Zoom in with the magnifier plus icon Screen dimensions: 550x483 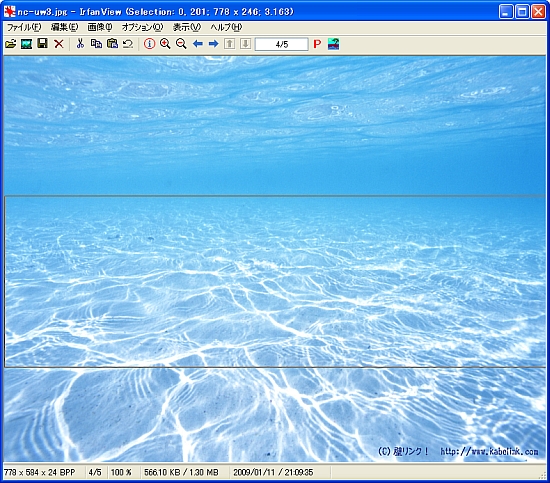(165, 44)
